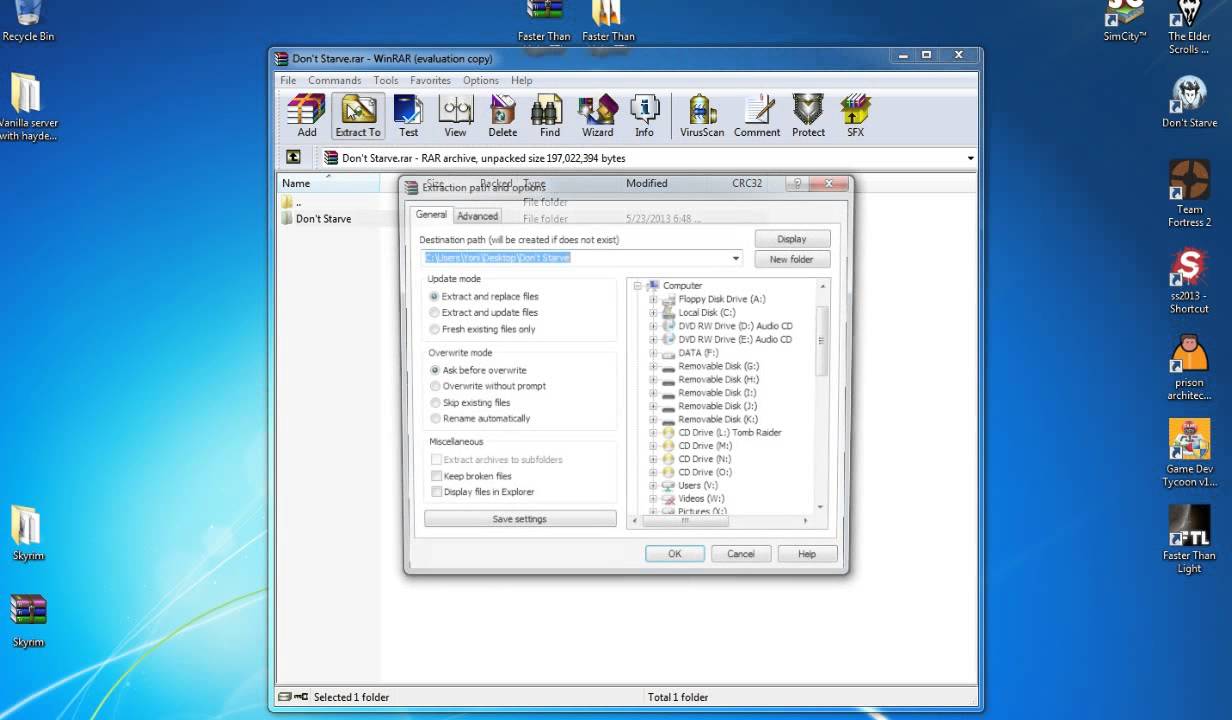Click the Cancel button

click(x=741, y=553)
